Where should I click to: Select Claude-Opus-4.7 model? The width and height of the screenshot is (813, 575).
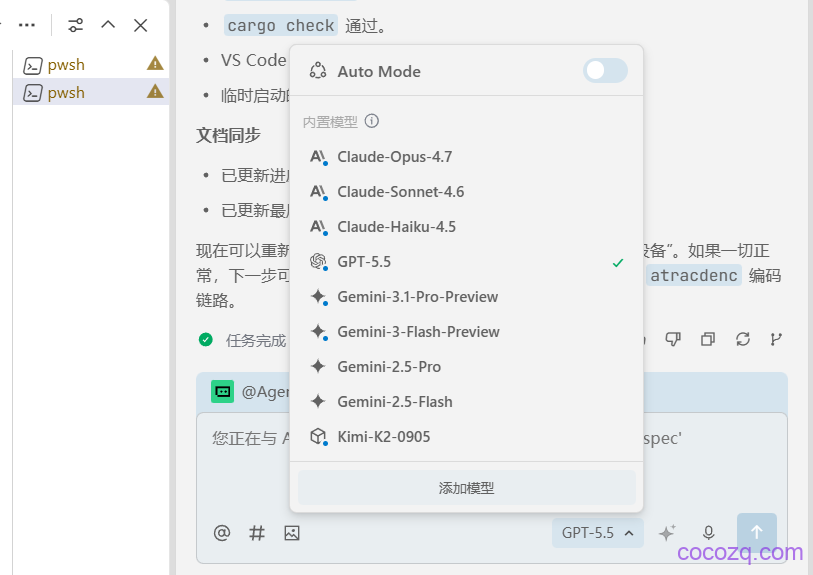point(466,157)
